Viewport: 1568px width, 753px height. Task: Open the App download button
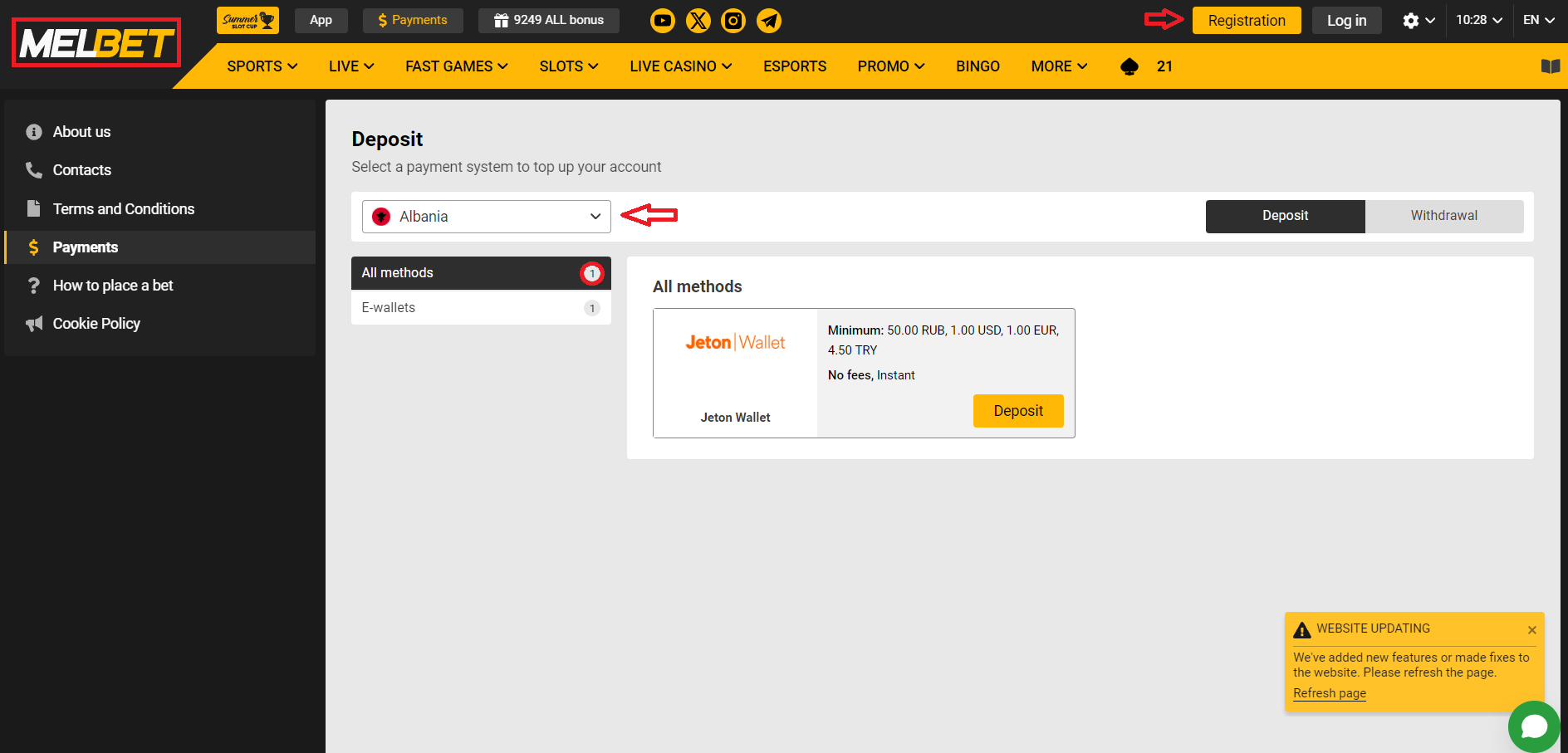(x=321, y=20)
